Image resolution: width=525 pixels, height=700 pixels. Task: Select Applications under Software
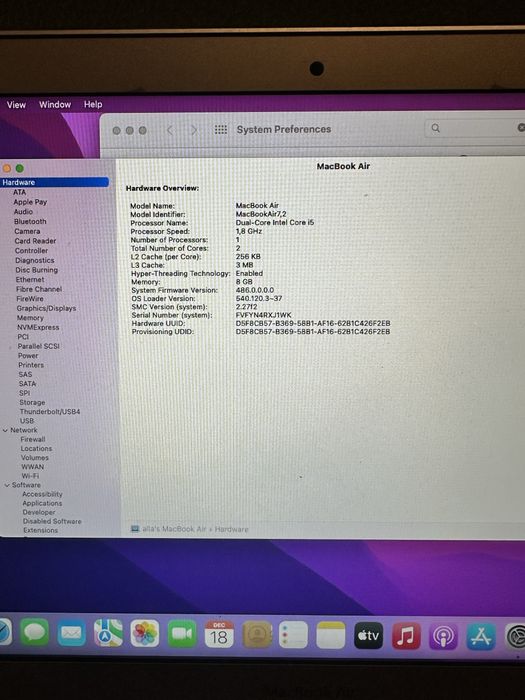click(42, 503)
